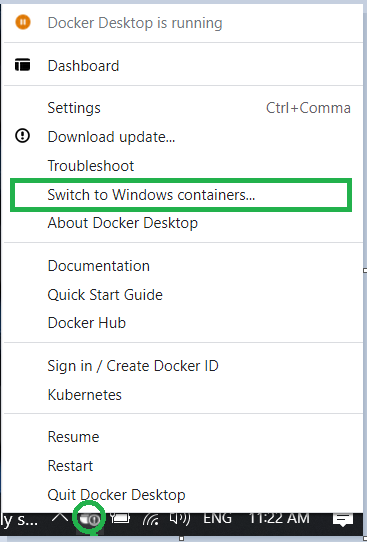Click the update alert exclamation icon
Image resolution: width=367 pixels, height=542 pixels.
(x=22, y=136)
